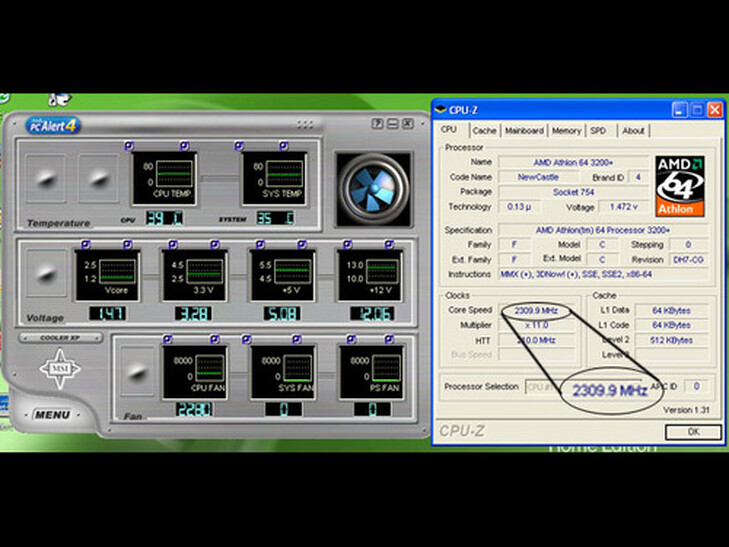The height and width of the screenshot is (547, 729).
Task: Click the OK button in CPU-Z
Action: 693,432
